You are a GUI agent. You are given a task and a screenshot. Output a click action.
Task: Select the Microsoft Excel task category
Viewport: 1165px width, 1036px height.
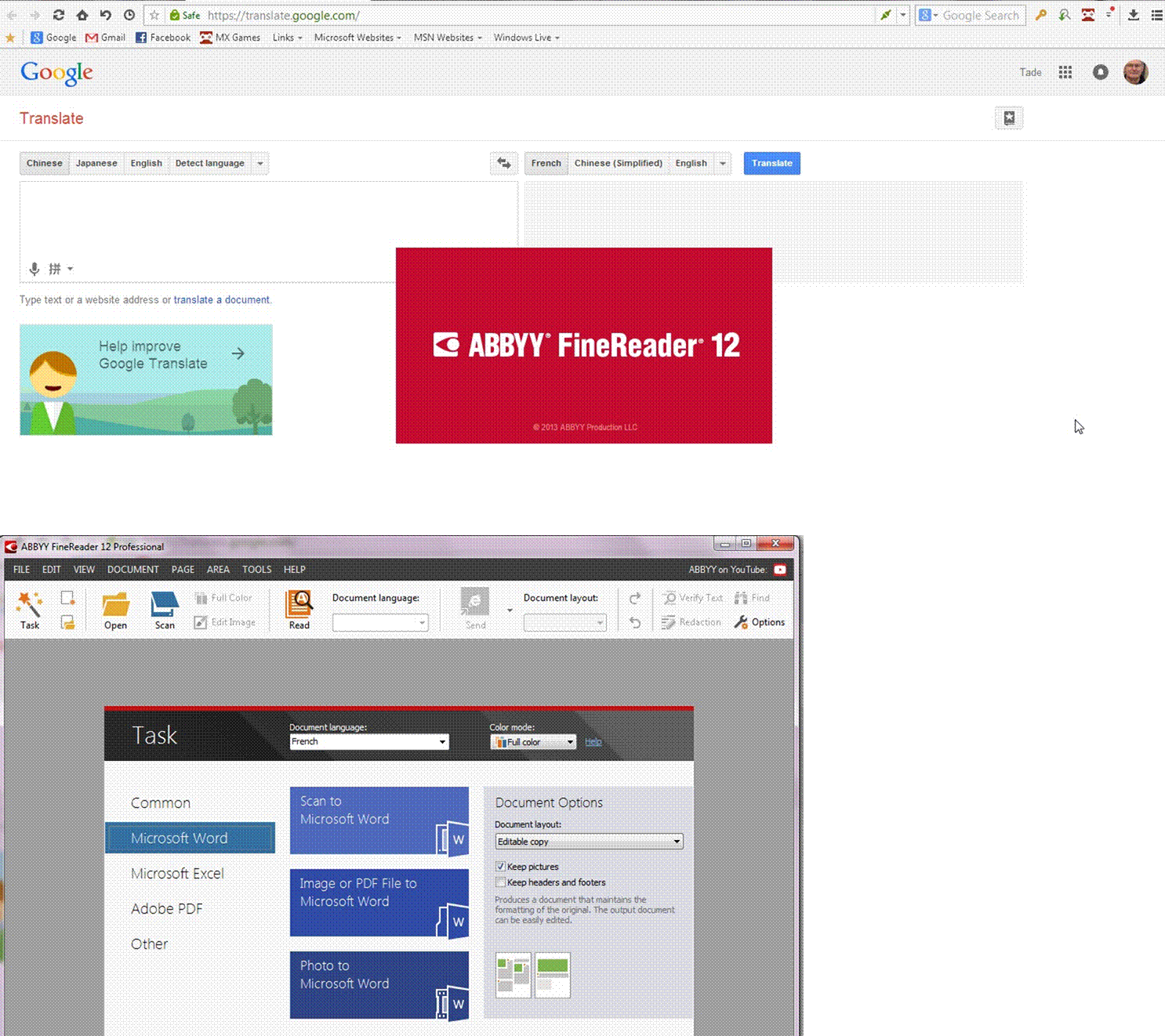point(177,874)
